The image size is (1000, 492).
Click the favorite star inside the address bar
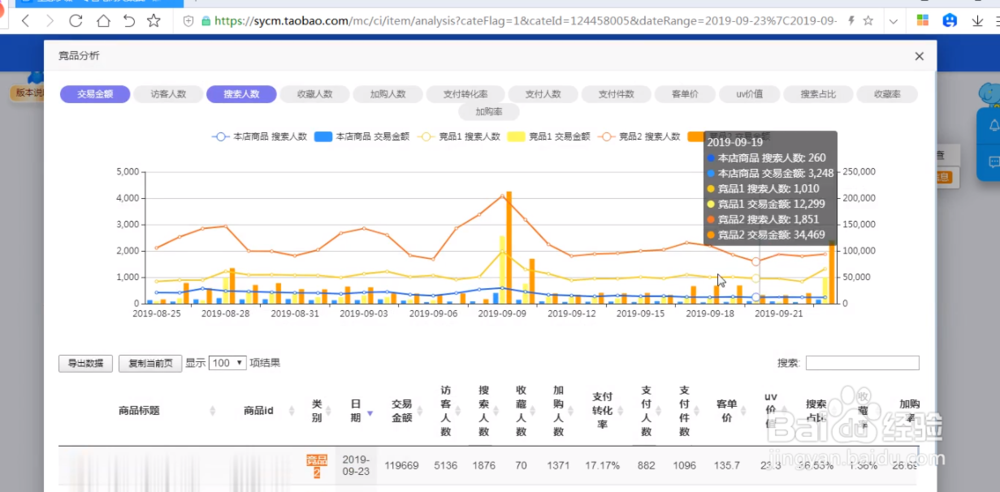pyautogui.click(x=868, y=21)
